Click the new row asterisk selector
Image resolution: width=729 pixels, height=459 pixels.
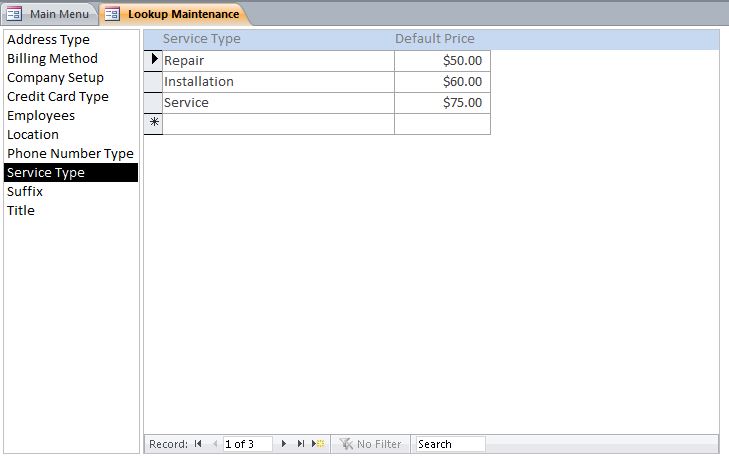click(x=153, y=124)
